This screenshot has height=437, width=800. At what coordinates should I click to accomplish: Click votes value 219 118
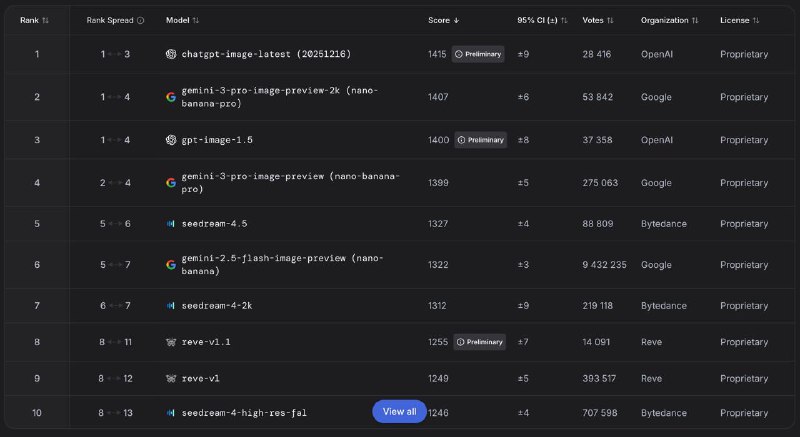[x=598, y=305]
